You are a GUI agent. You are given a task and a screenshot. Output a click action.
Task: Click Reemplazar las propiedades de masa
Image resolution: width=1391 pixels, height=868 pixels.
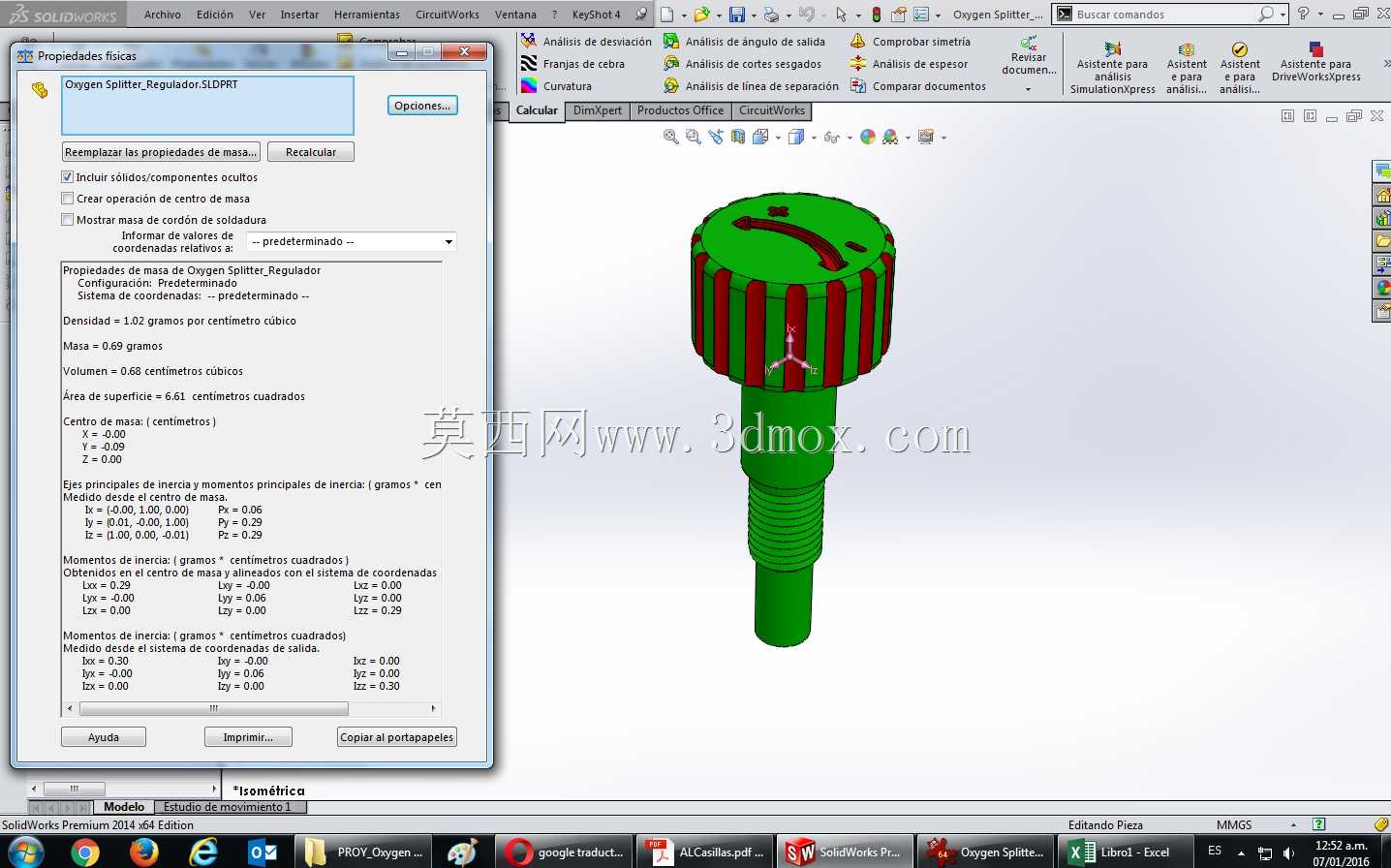[161, 152]
